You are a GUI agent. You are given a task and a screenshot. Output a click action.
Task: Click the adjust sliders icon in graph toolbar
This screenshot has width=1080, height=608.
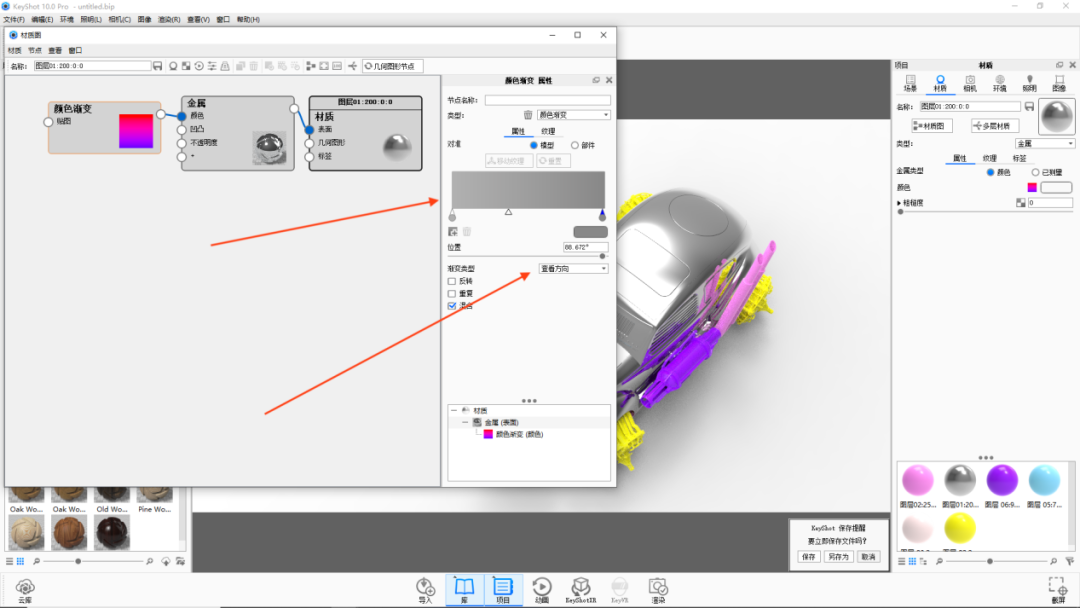(x=212, y=66)
